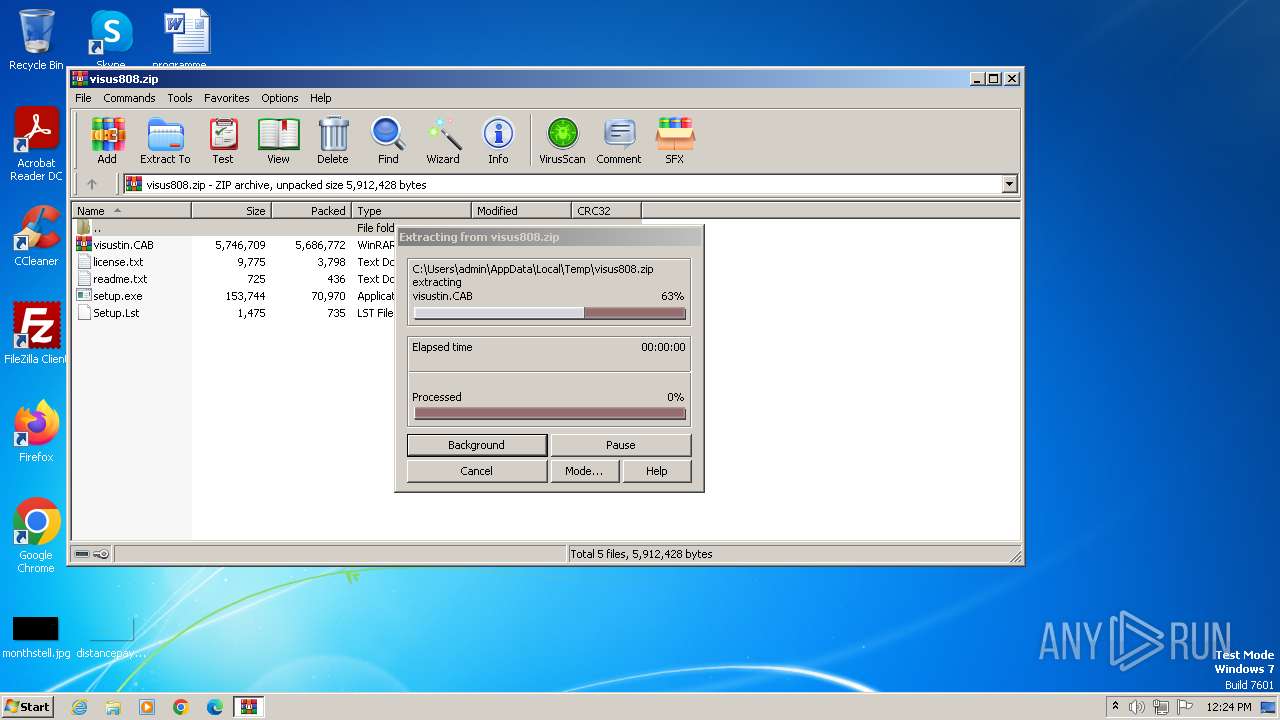The image size is (1280, 720).
Task: Cancel the extraction
Action: point(477,471)
